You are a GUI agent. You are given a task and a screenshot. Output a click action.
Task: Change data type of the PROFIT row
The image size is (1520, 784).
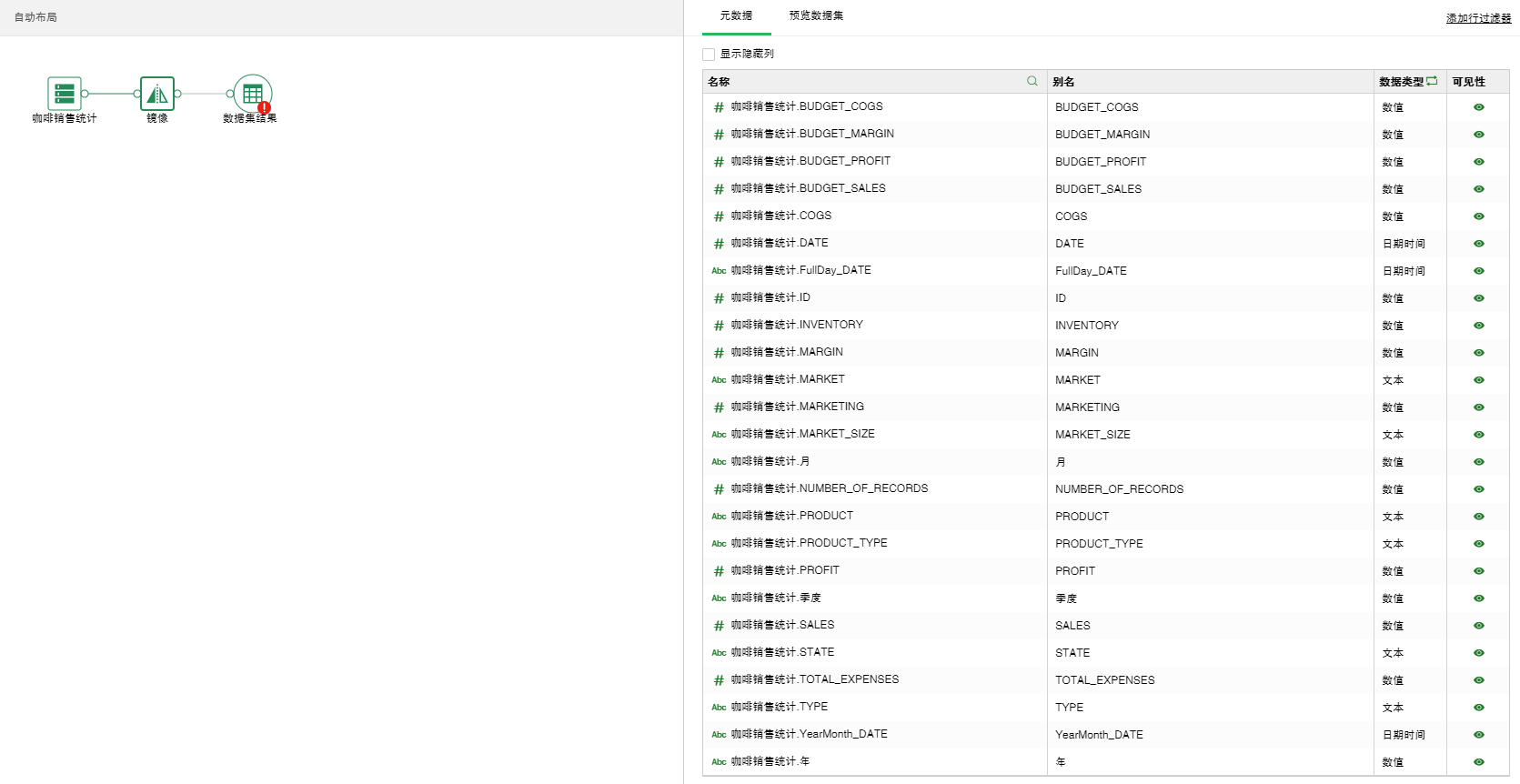1393,571
